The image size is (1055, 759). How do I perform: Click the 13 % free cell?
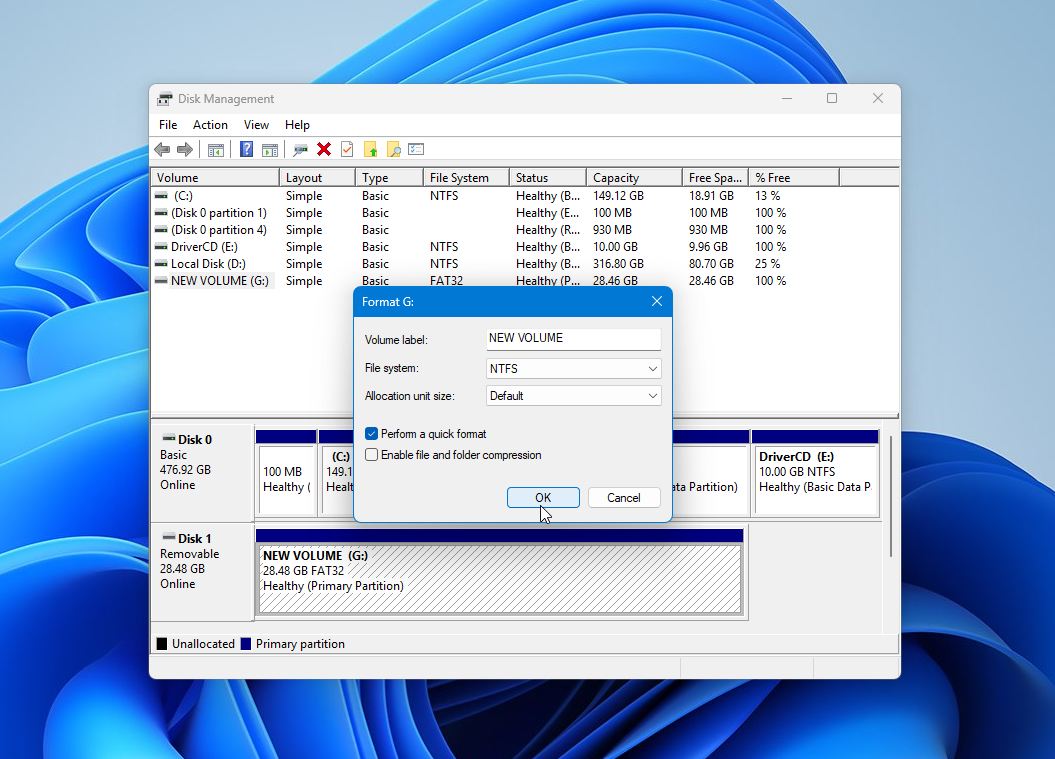pos(767,196)
